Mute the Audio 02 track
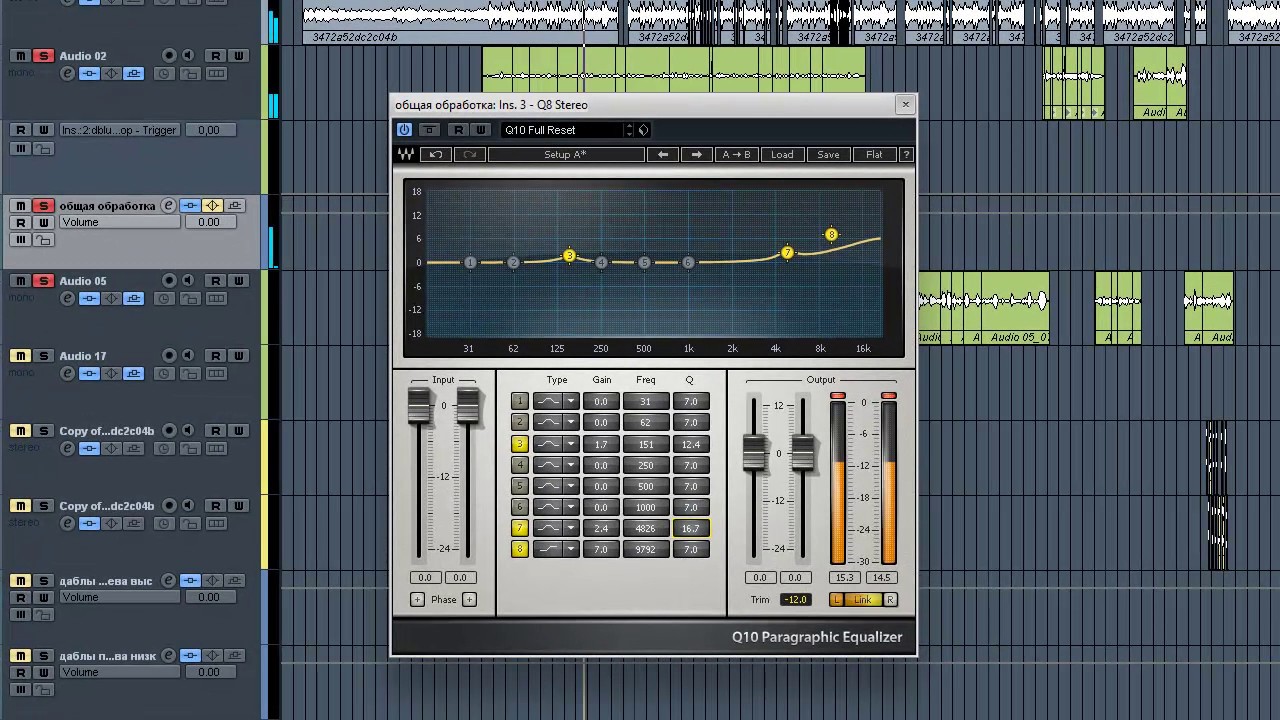Viewport: 1280px width, 720px height. coord(20,56)
